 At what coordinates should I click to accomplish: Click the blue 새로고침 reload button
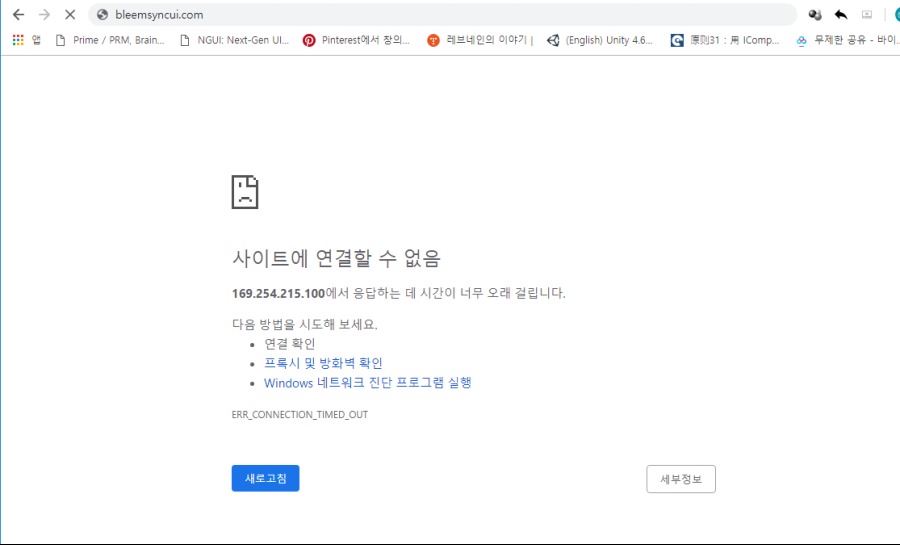pos(265,478)
